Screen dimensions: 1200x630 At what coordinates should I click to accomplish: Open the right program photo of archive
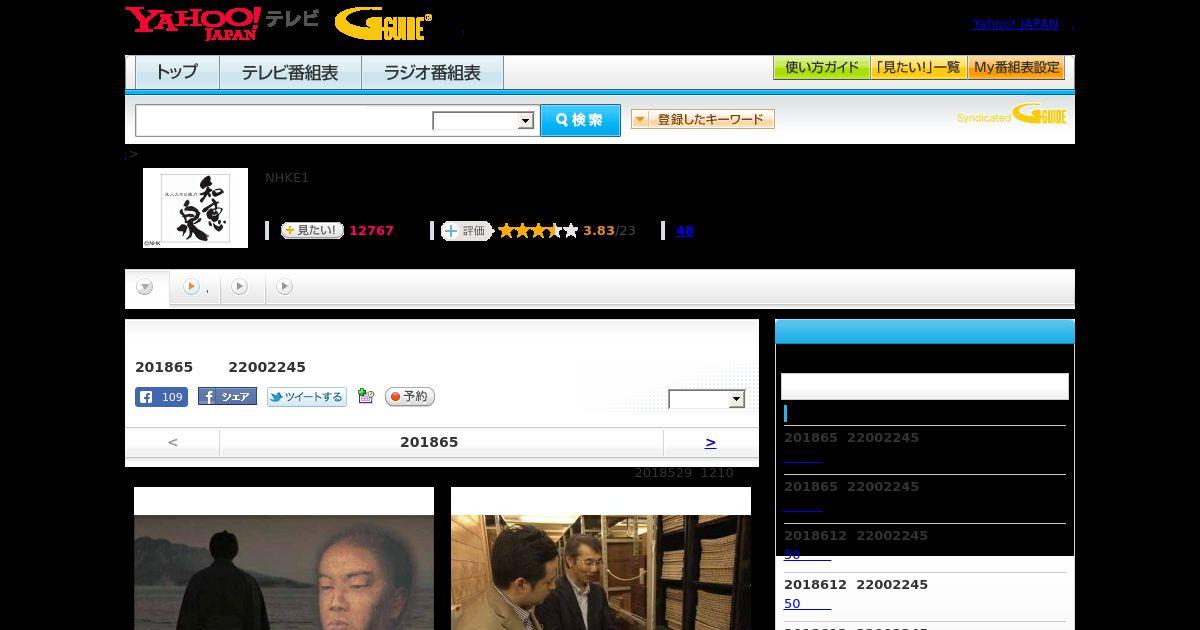601,572
